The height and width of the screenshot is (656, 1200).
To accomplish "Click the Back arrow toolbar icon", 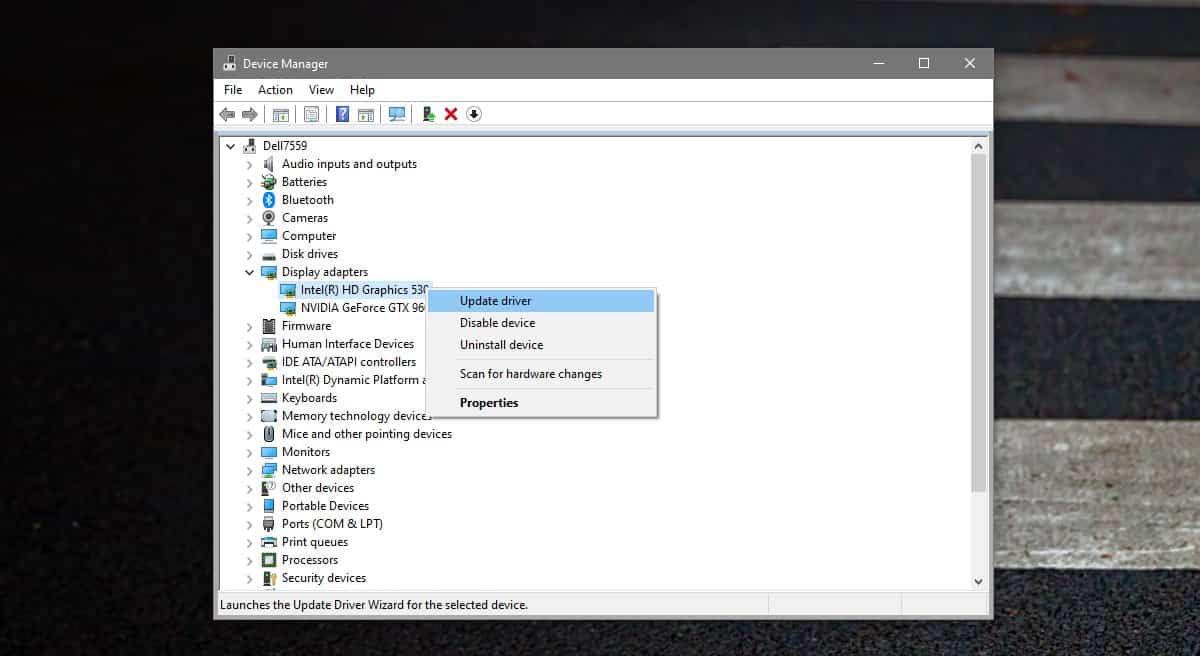I will tap(227, 114).
